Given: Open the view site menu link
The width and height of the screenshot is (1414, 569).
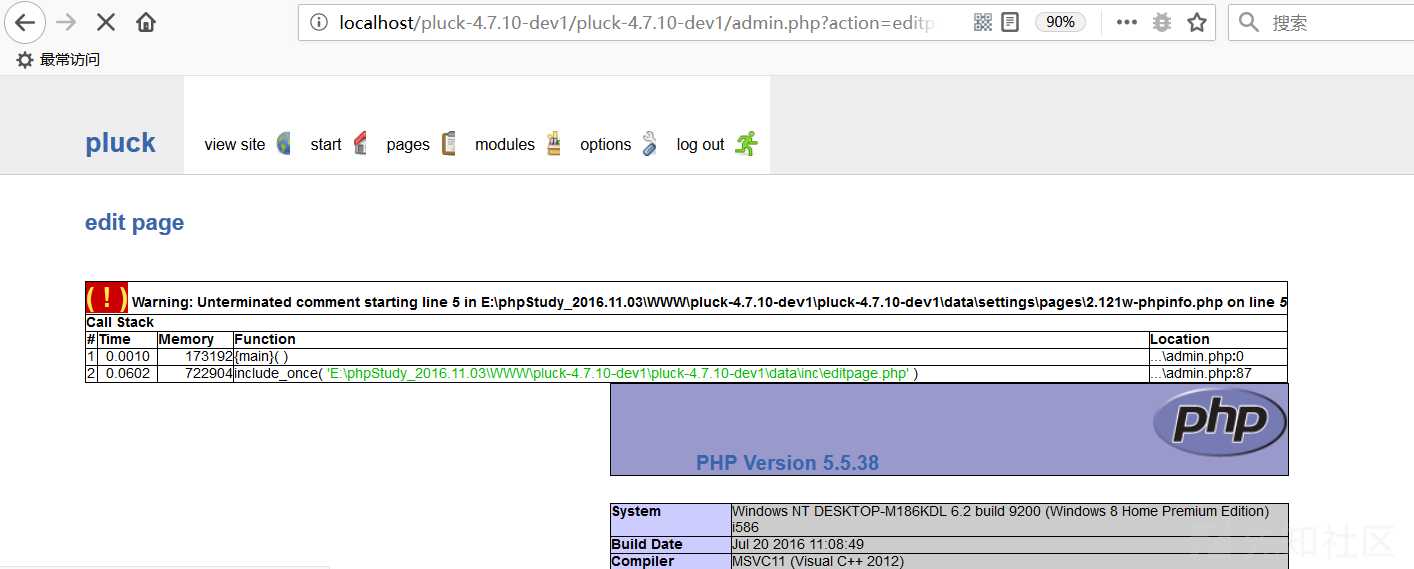Looking at the screenshot, I should click(235, 144).
